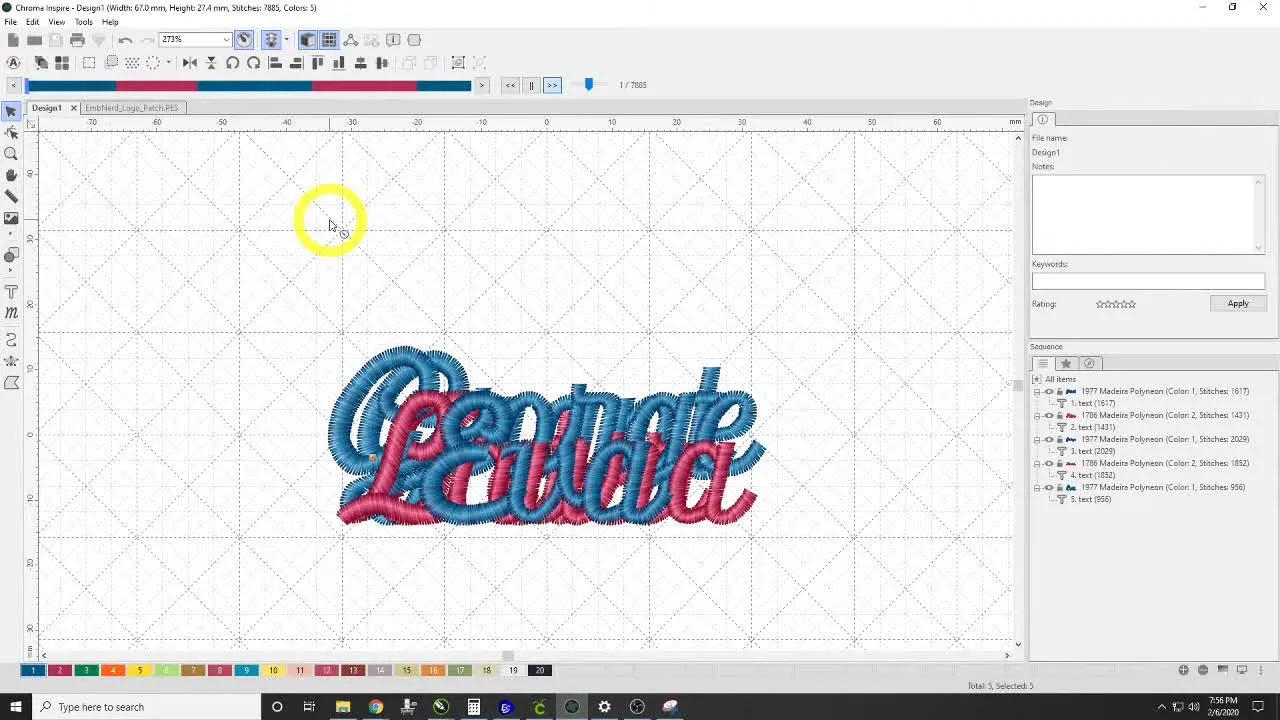Pick the curved S path tool
This screenshot has height=720, width=1280.
[11, 340]
